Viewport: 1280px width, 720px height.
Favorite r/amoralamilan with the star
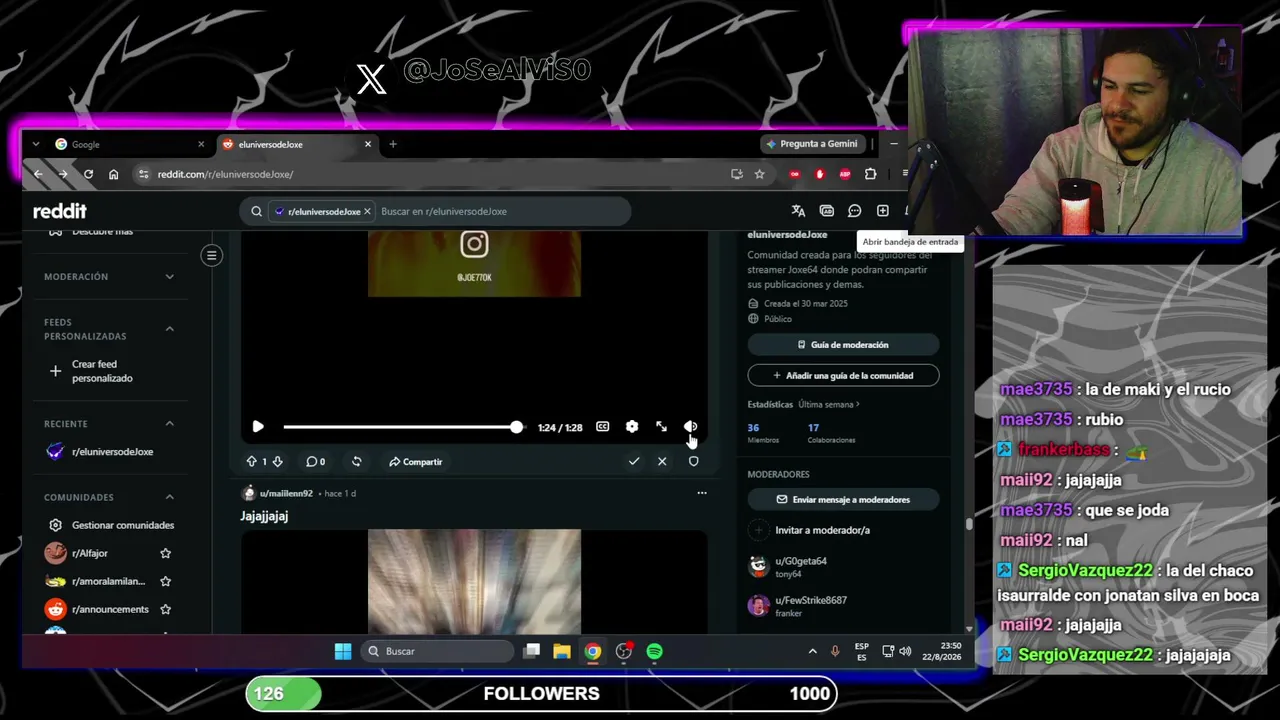(x=166, y=581)
